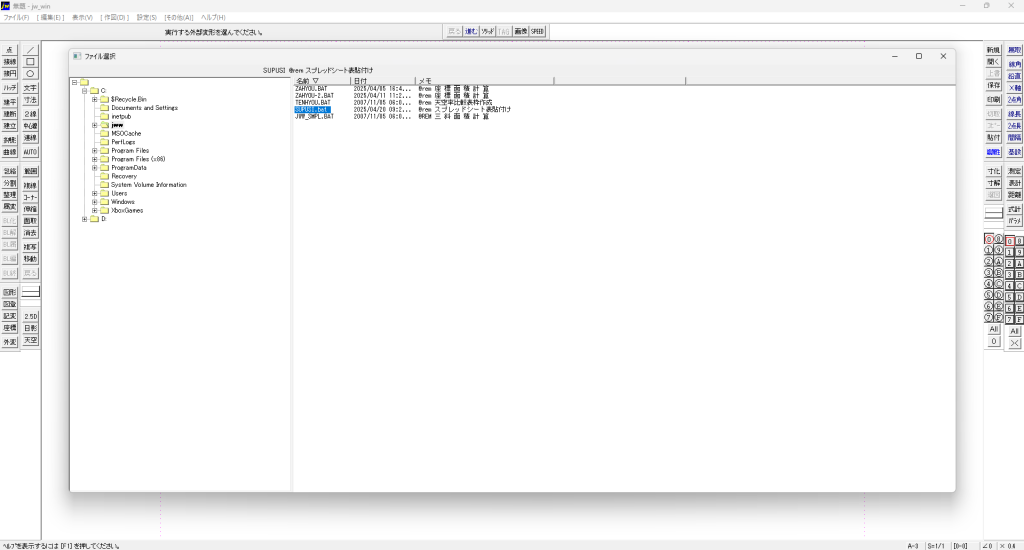This screenshot has height=550, width=1024.
Task: Click the 貼付 paste button
Action: (993, 138)
